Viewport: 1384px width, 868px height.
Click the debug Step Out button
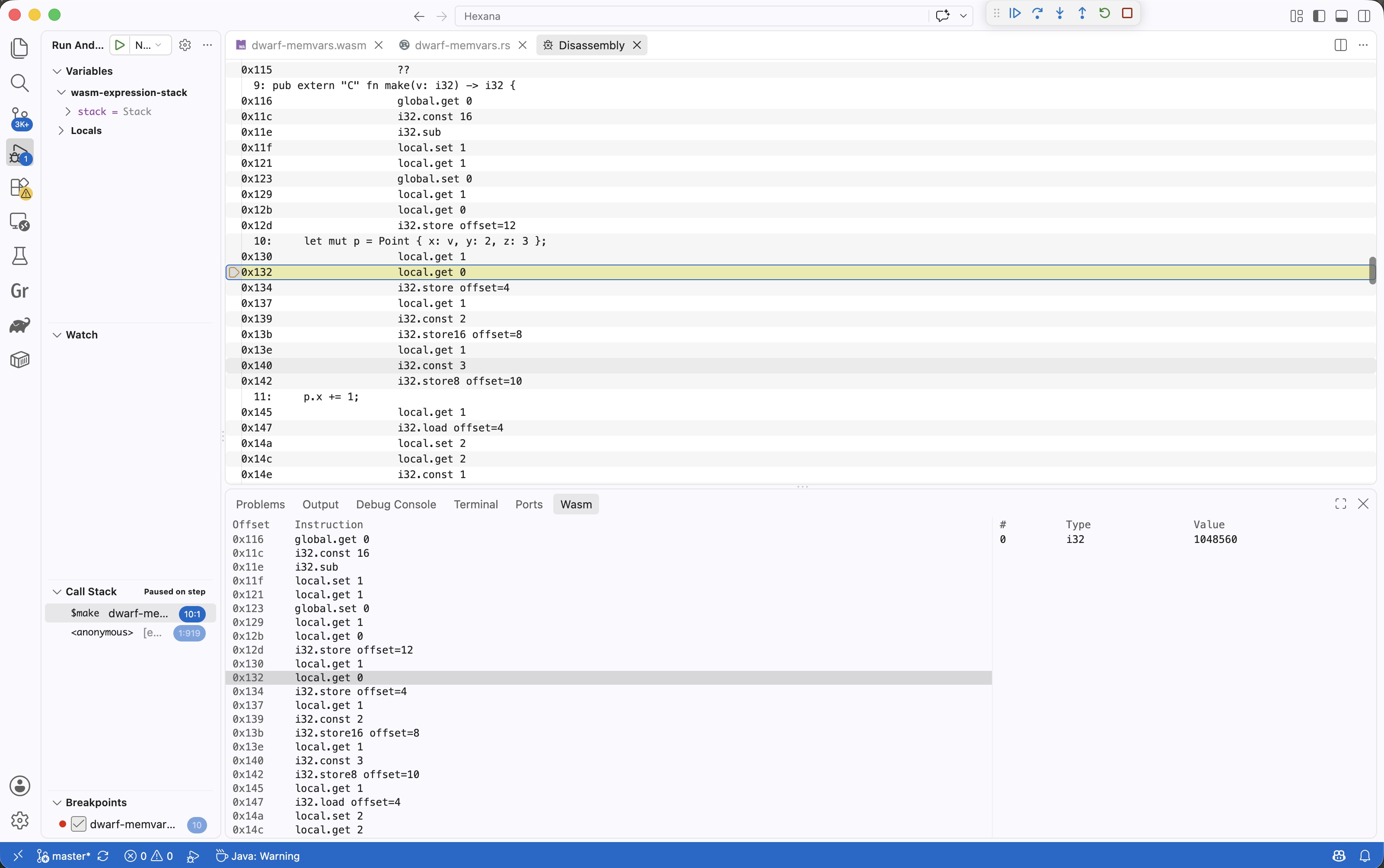pos(1082,13)
